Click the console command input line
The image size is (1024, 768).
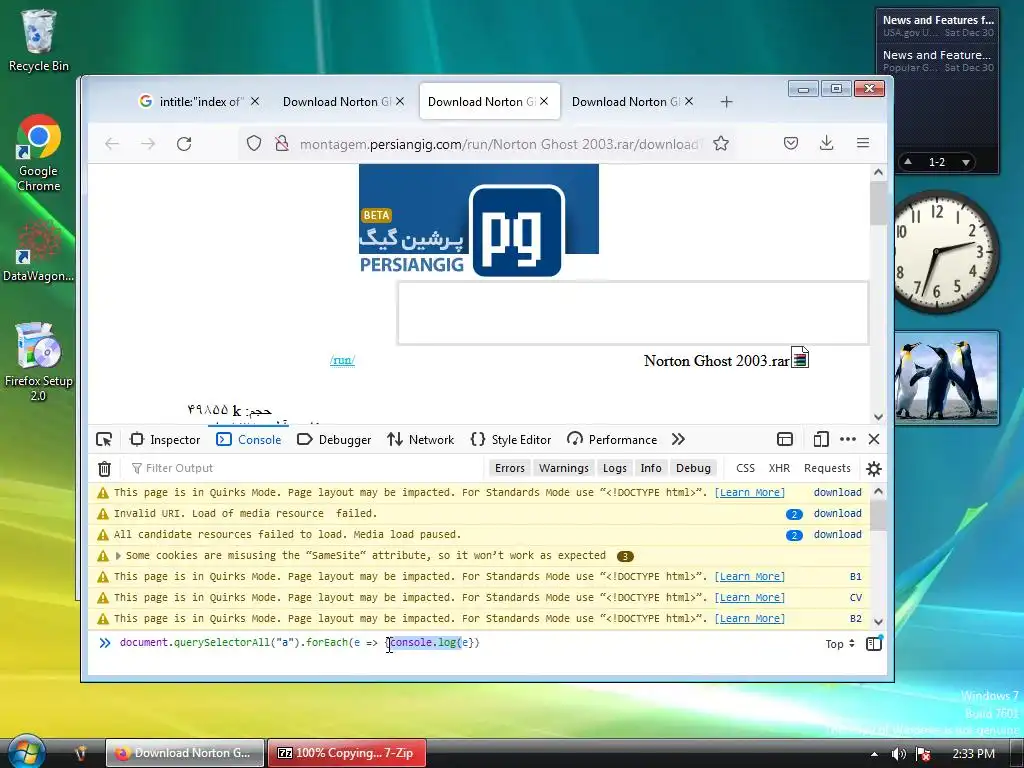coord(457,643)
